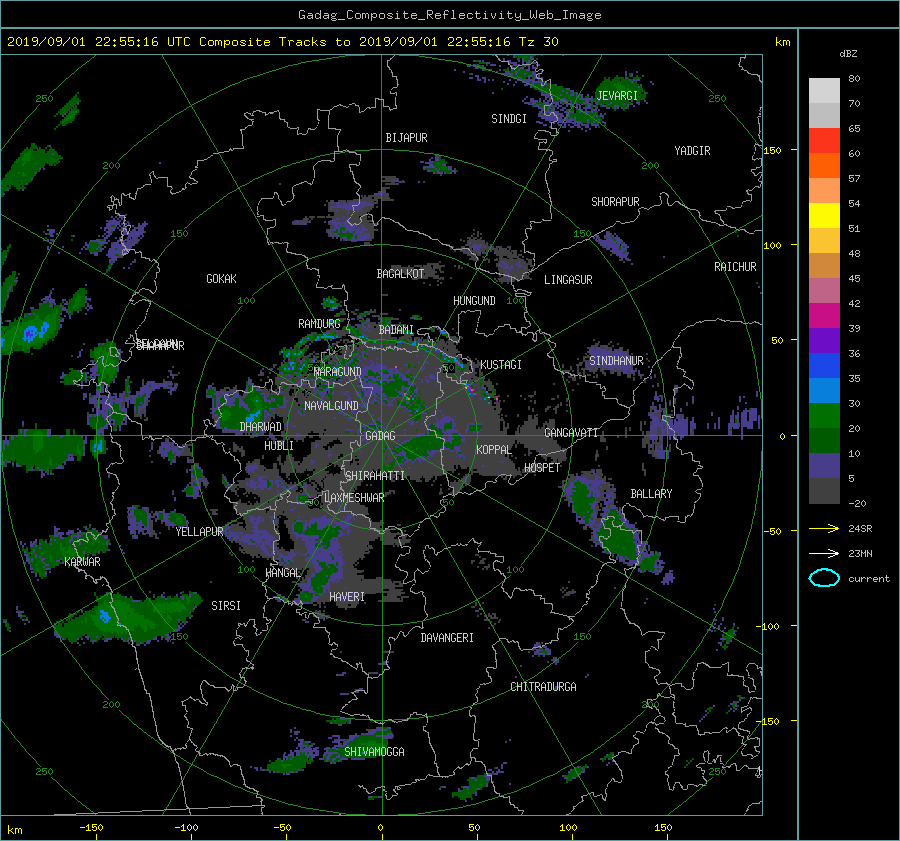
Task: Click the 80 dBZ light gray legend swatch
Action: tap(824, 91)
